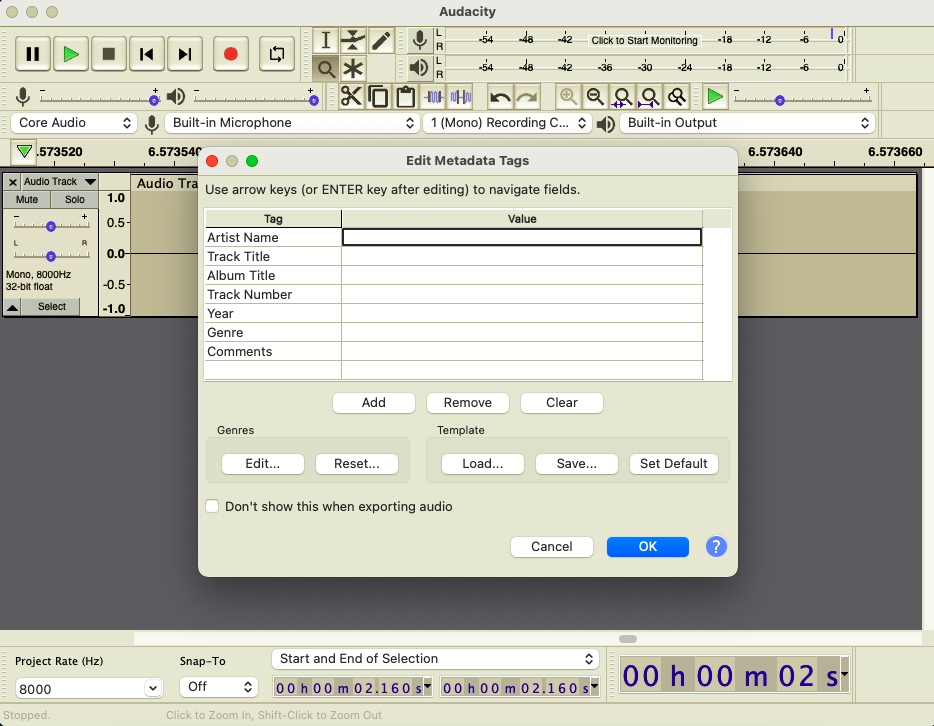Image resolution: width=934 pixels, height=726 pixels.
Task: Click the Record button
Action: pos(231,54)
